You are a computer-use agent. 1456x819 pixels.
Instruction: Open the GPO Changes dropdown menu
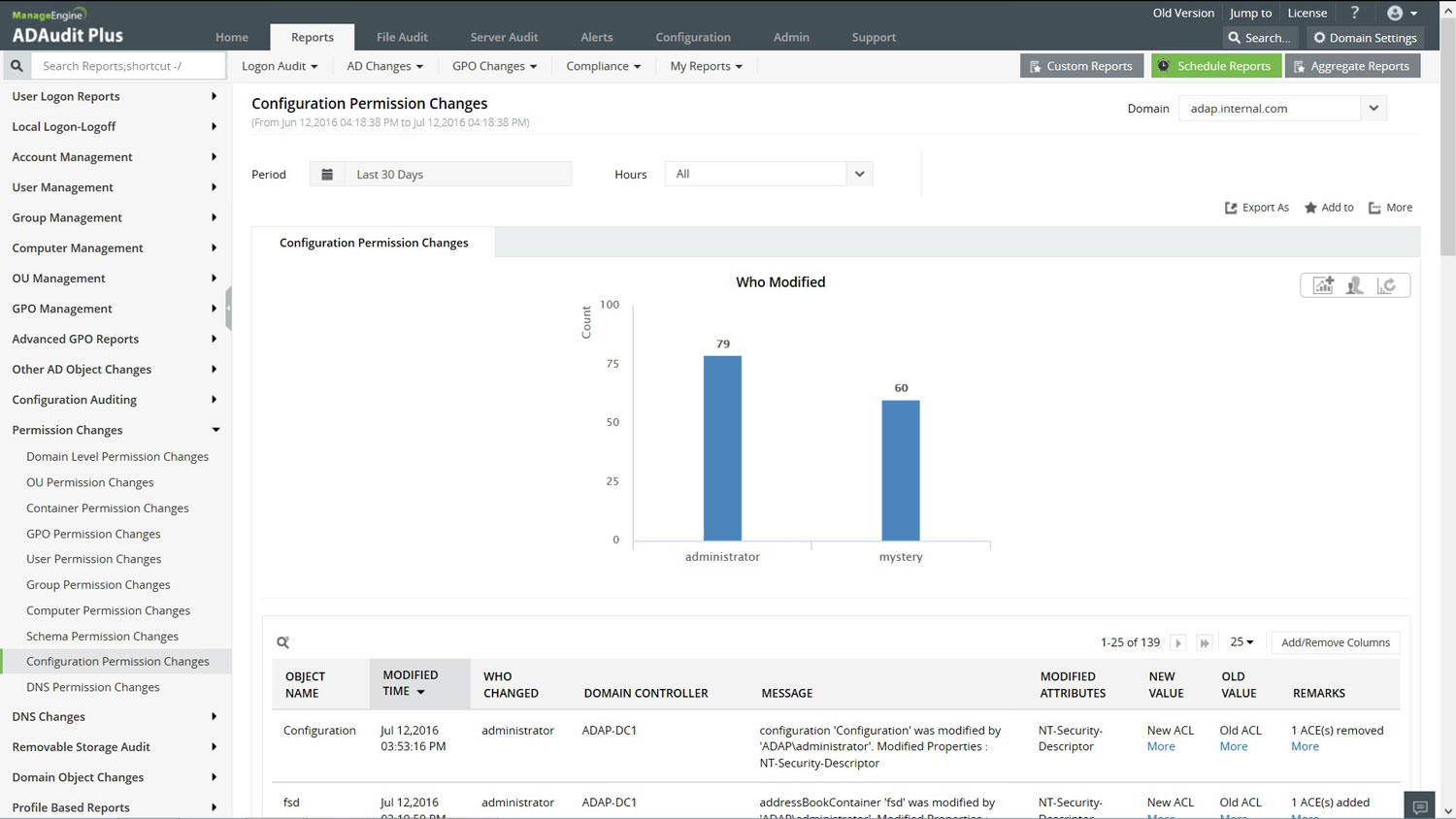tap(494, 66)
